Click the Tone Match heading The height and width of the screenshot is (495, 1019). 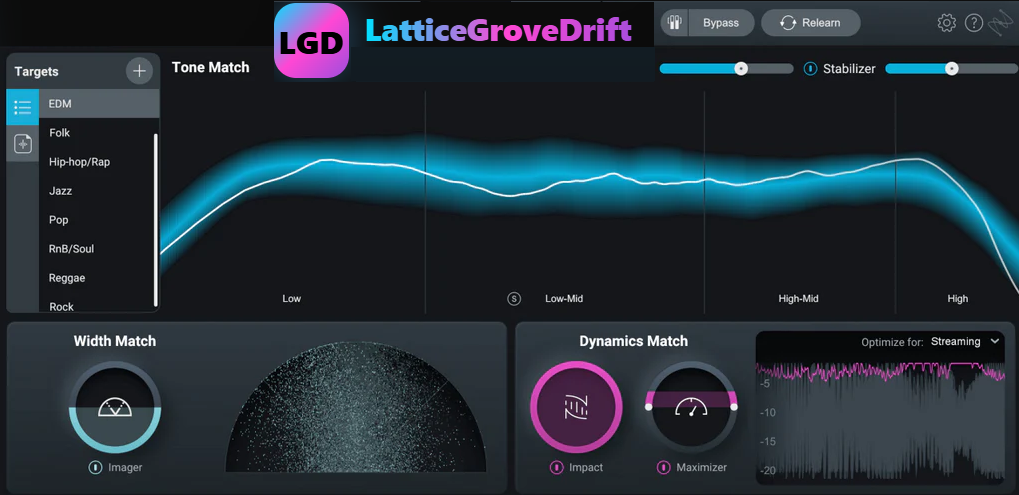[x=211, y=68]
